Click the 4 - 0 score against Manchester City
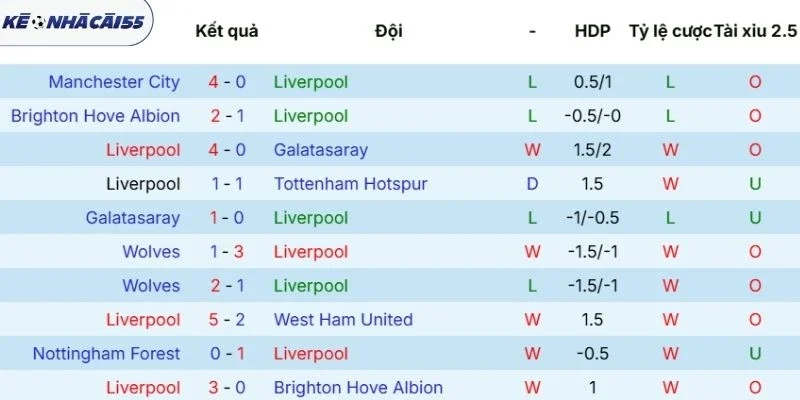The image size is (800, 400). point(227,82)
